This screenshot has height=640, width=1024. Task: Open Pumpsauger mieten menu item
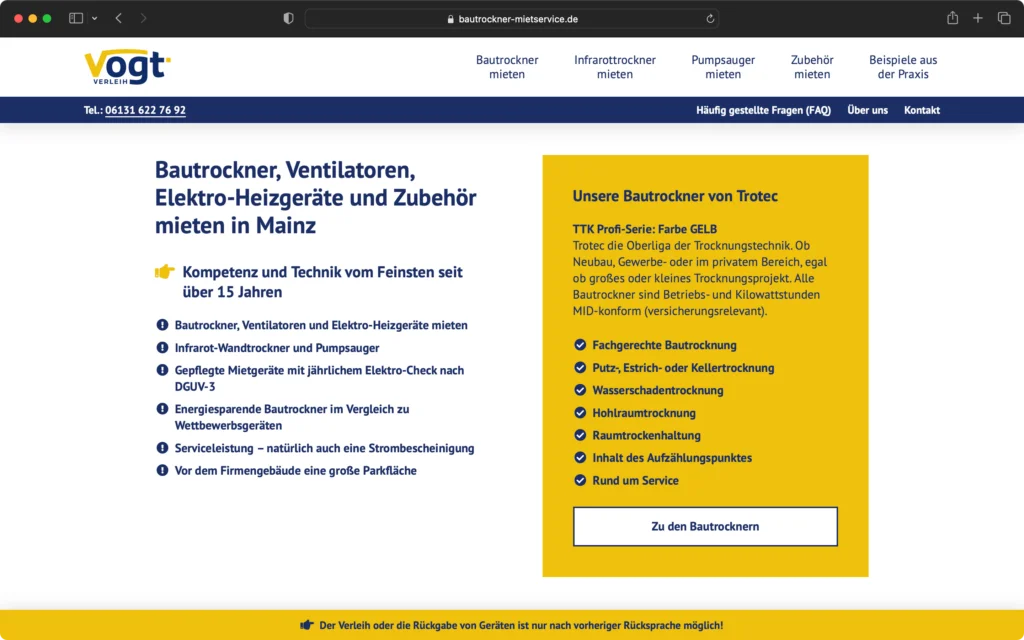pyautogui.click(x=723, y=67)
